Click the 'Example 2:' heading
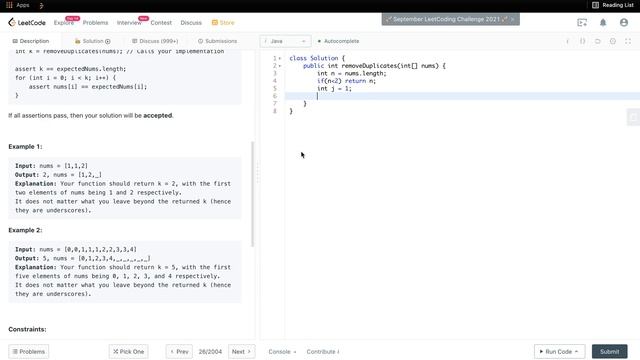The image size is (640, 360). coord(25,230)
